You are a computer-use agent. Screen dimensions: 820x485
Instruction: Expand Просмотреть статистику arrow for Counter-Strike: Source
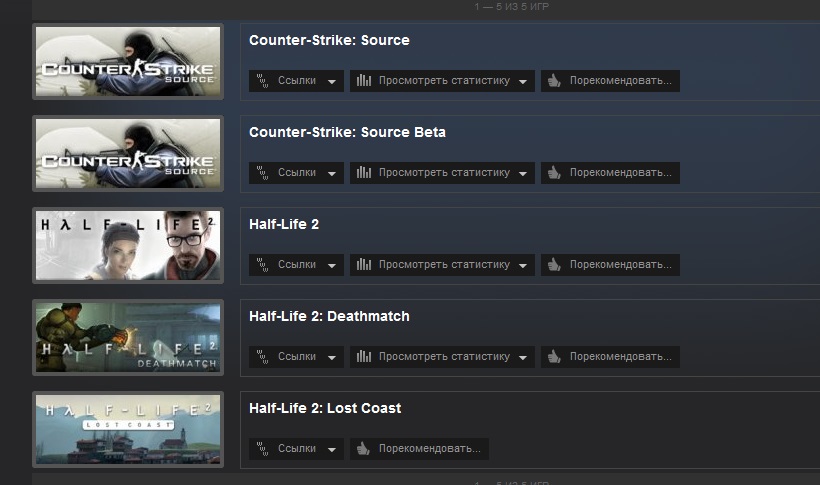tap(523, 82)
